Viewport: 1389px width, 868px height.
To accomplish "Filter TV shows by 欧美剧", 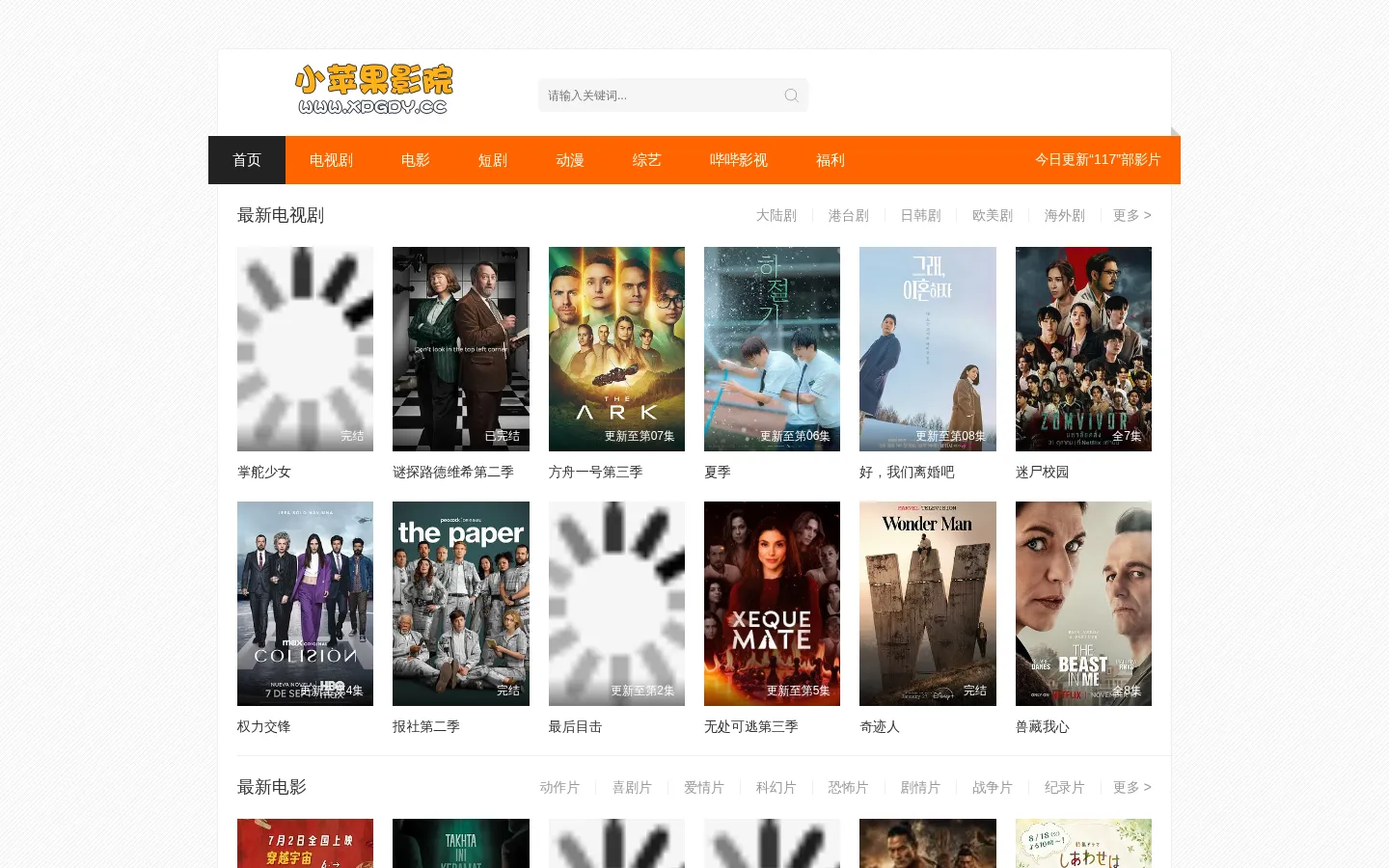I will click(993, 215).
